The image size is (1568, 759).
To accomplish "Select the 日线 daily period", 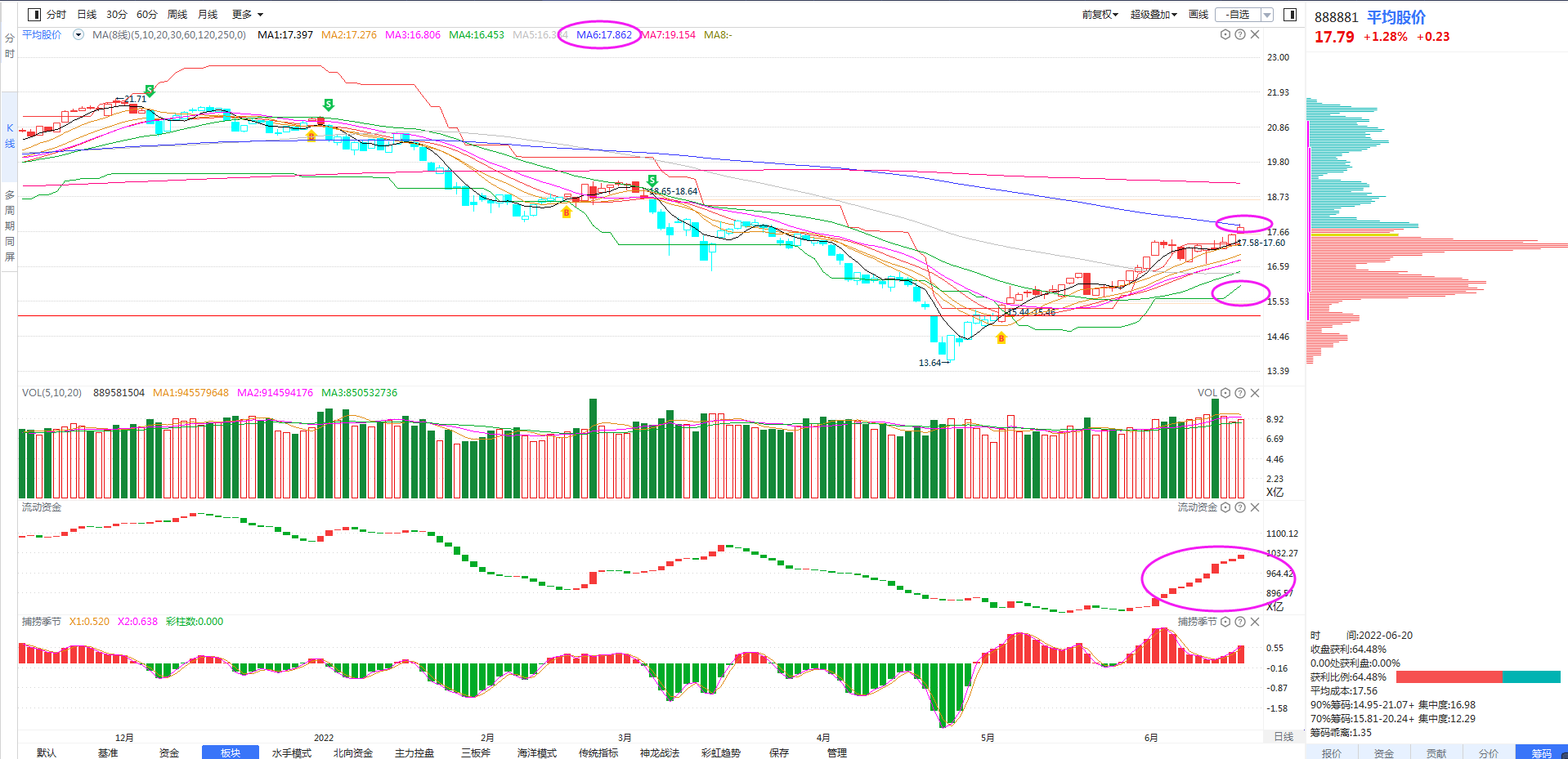I will pos(87,15).
